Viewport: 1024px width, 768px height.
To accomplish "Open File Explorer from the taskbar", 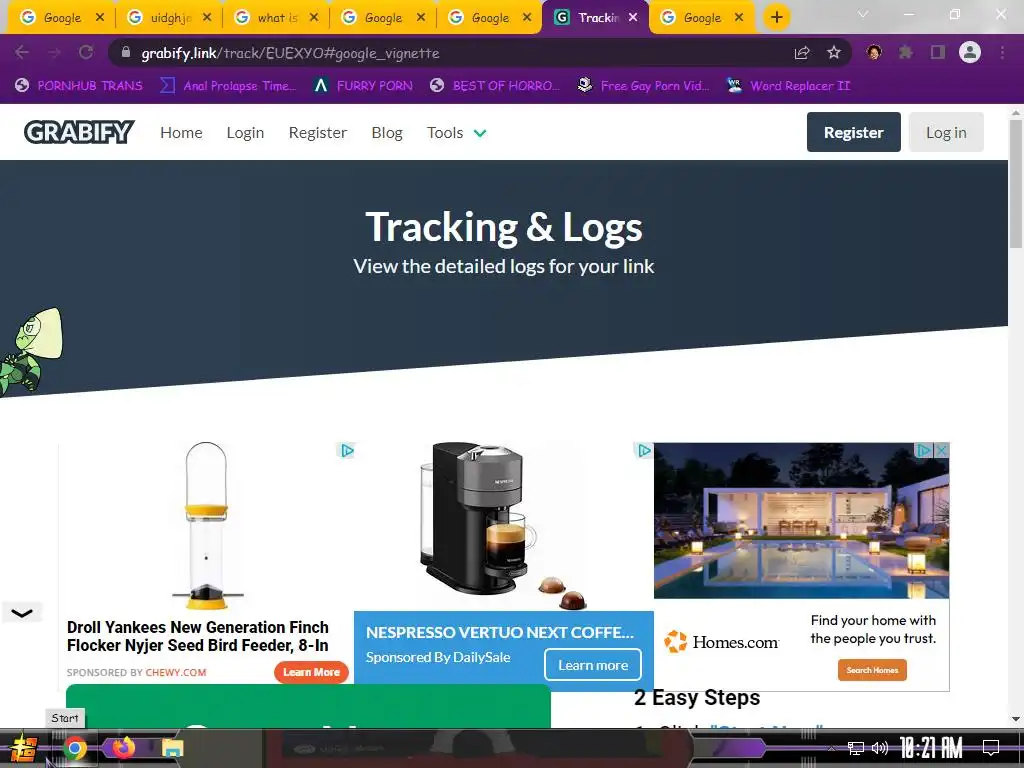I will (x=172, y=748).
